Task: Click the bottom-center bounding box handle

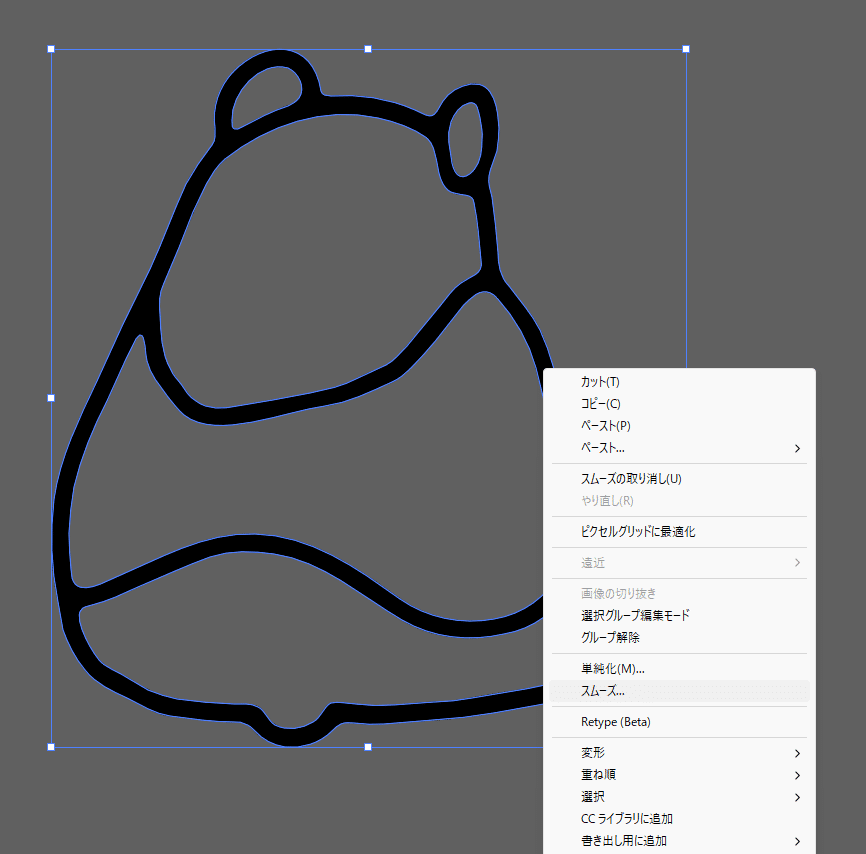Action: (368, 747)
